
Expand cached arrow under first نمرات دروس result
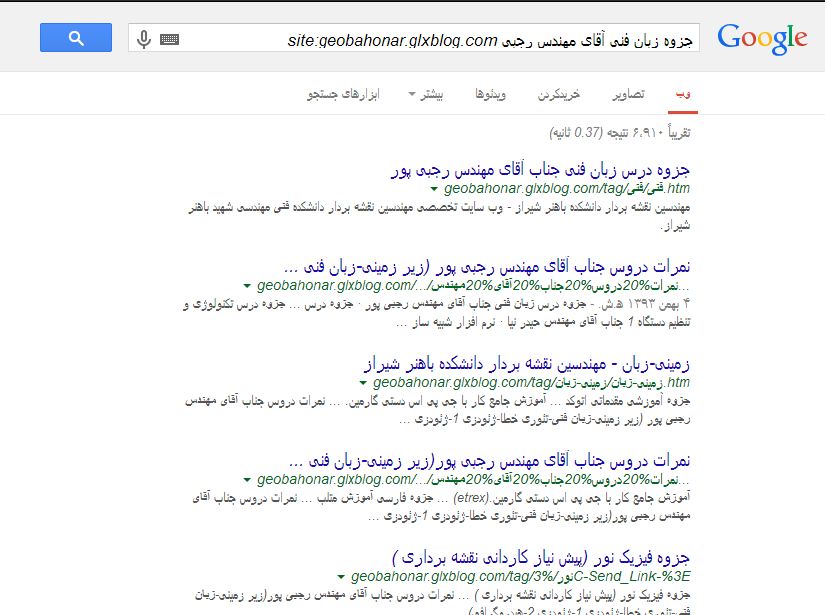coord(247,286)
